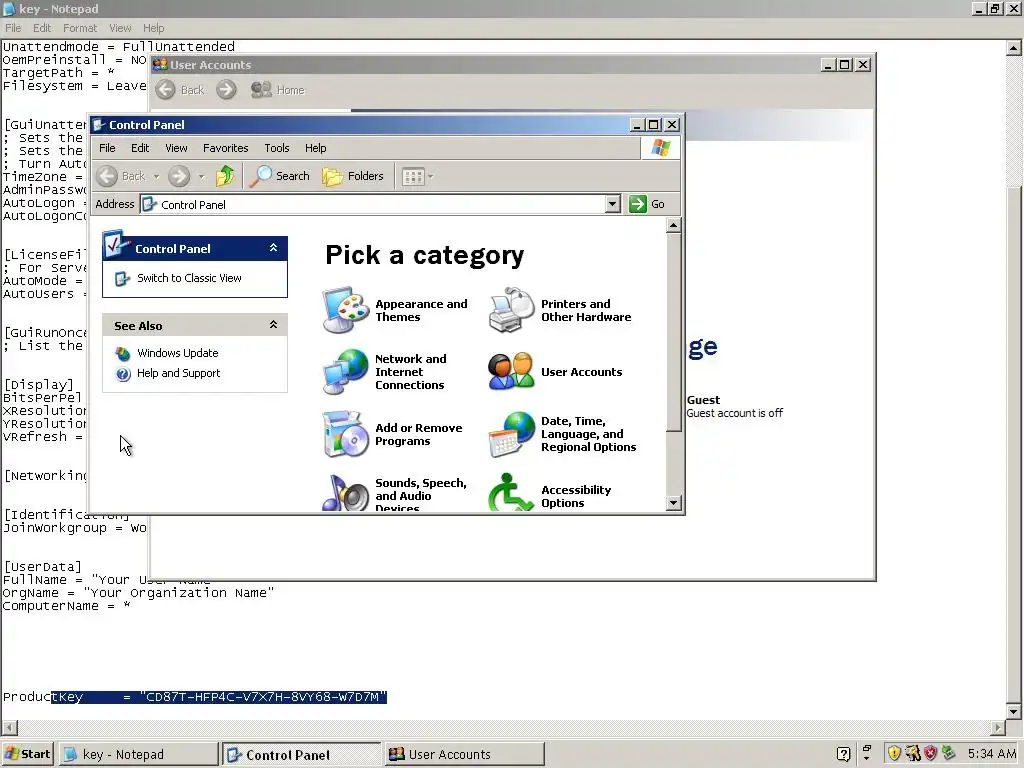1024x768 pixels.
Task: Click the Guest account in User Accounts
Action: click(x=734, y=406)
